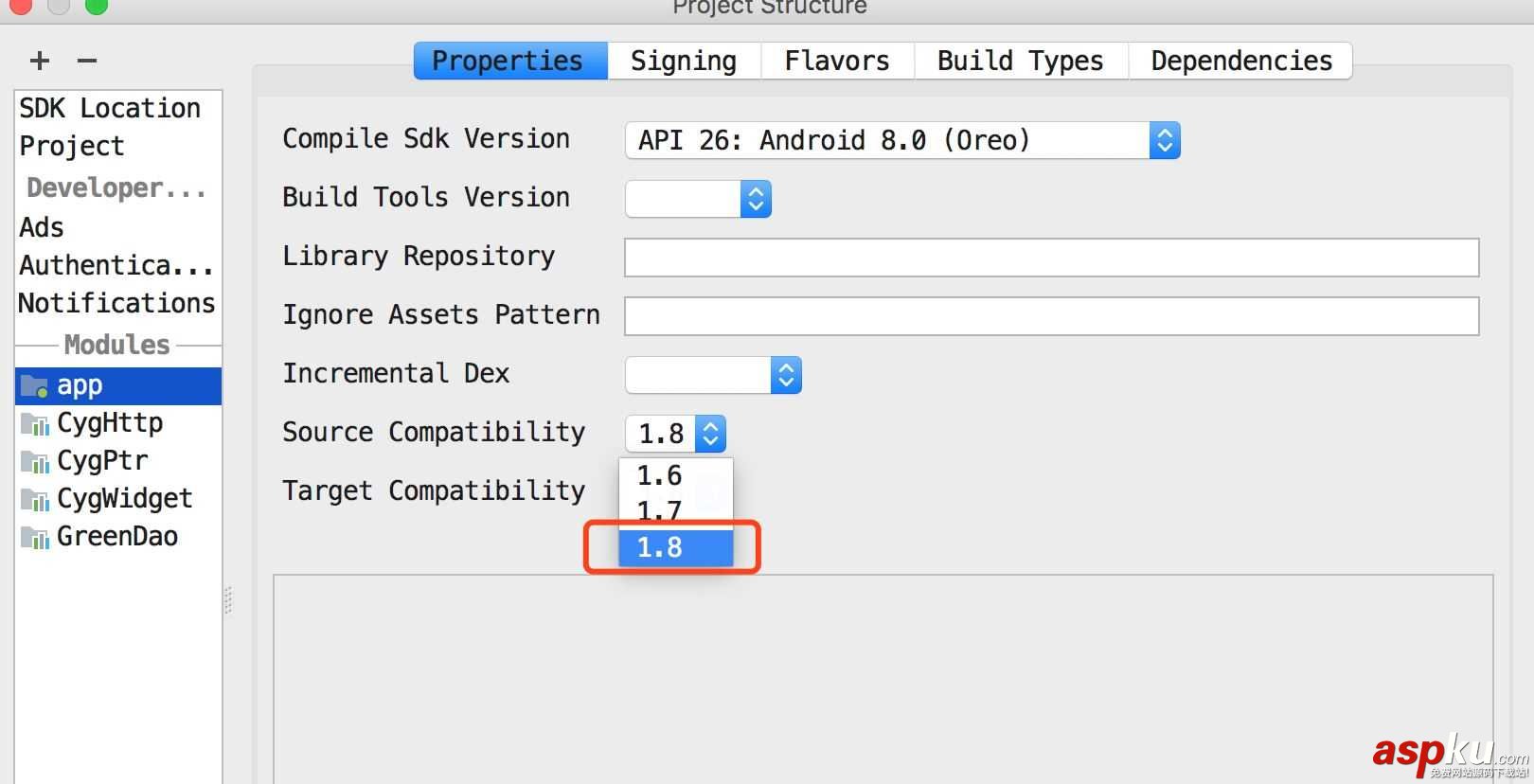The image size is (1534, 784).
Task: Switch to the Signing tab
Action: 683,60
